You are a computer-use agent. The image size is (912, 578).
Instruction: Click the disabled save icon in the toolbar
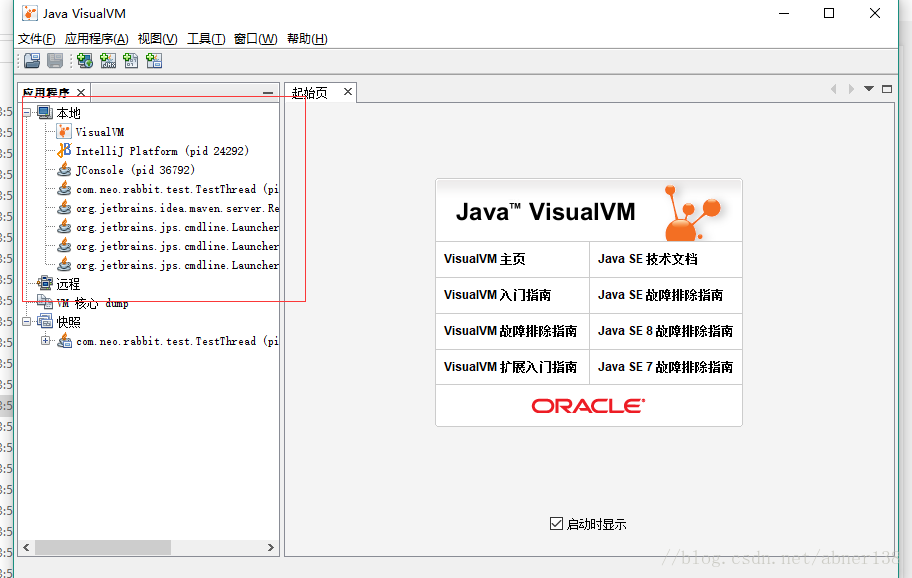pyautogui.click(x=55, y=60)
